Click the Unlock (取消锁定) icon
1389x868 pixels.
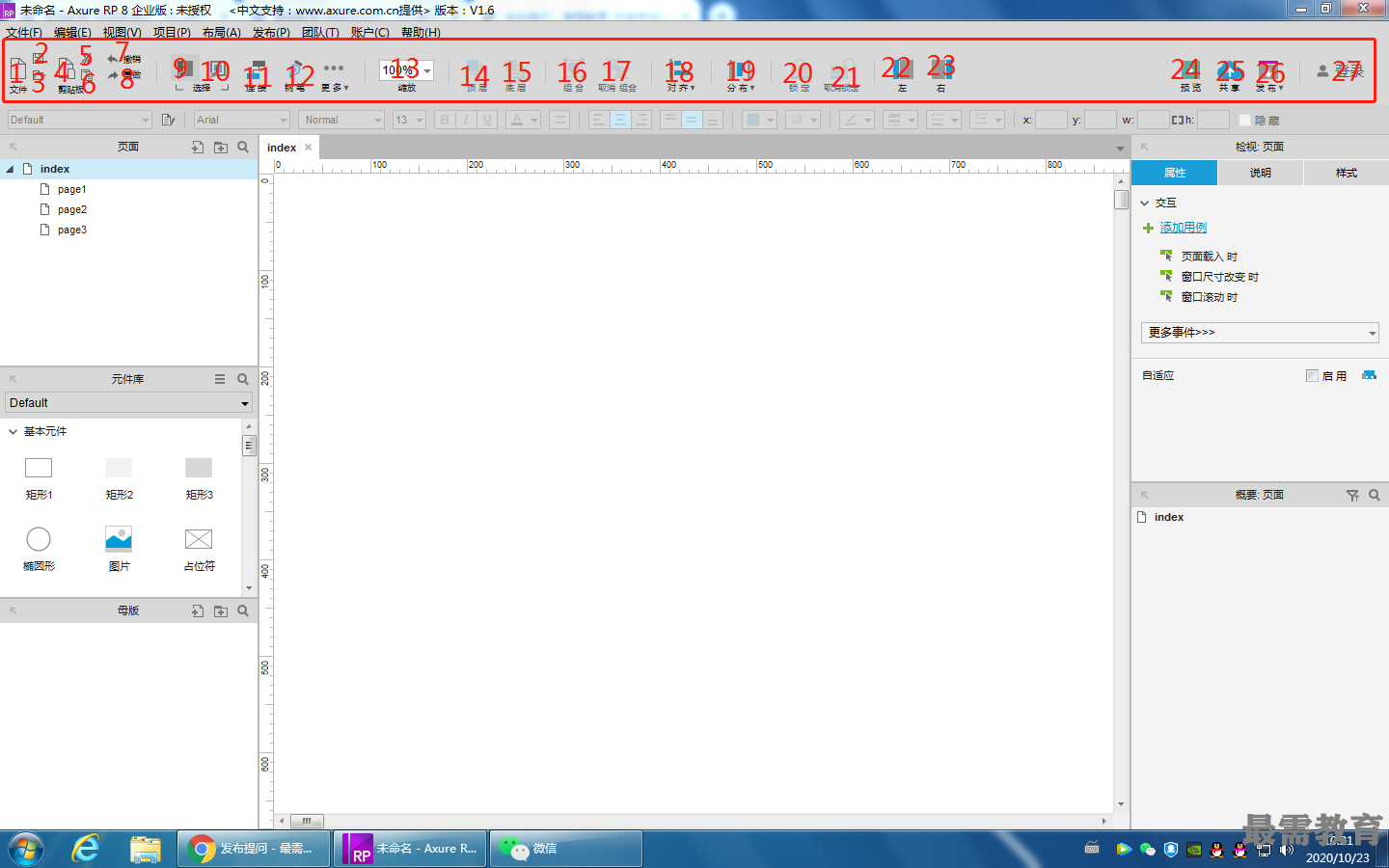tap(842, 70)
